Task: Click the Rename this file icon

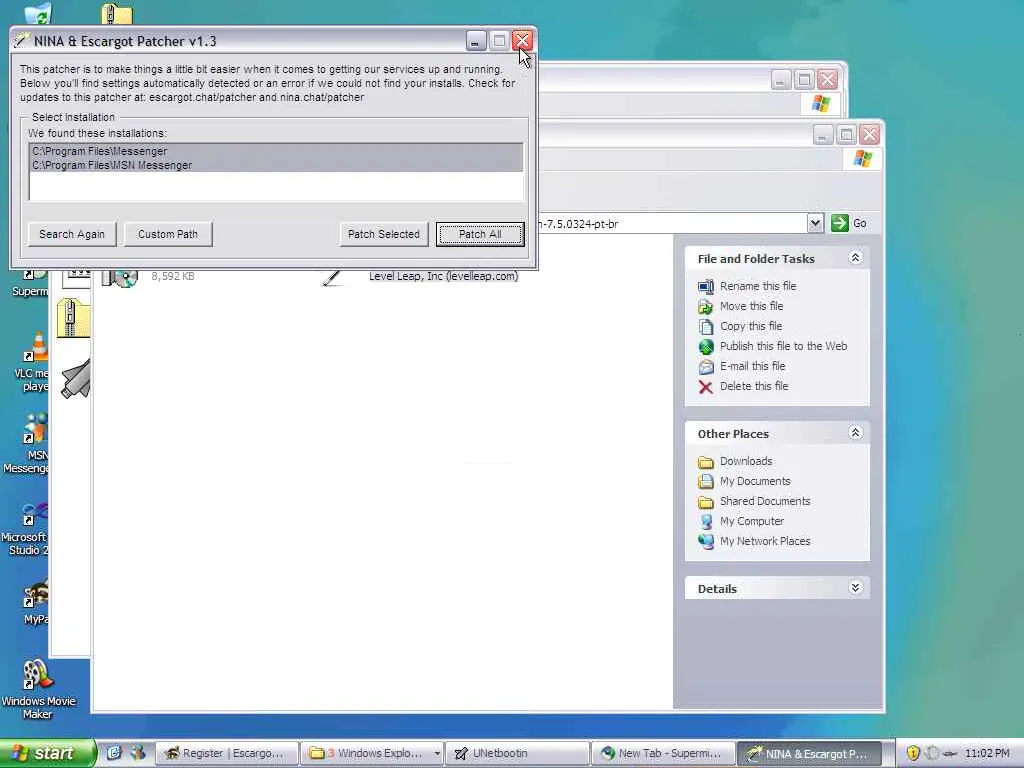Action: pyautogui.click(x=705, y=287)
